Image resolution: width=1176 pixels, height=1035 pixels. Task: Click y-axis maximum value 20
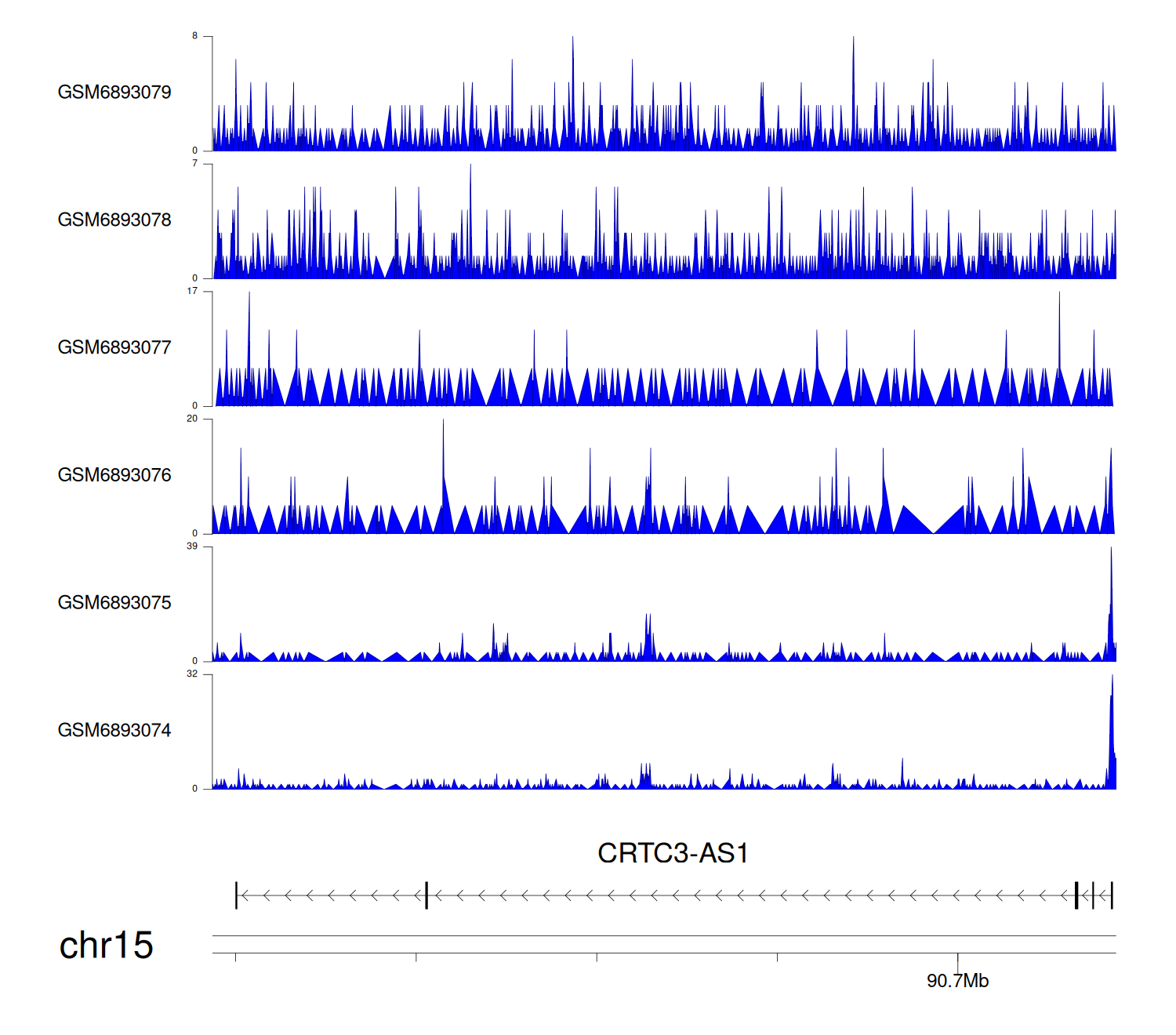tap(192, 419)
